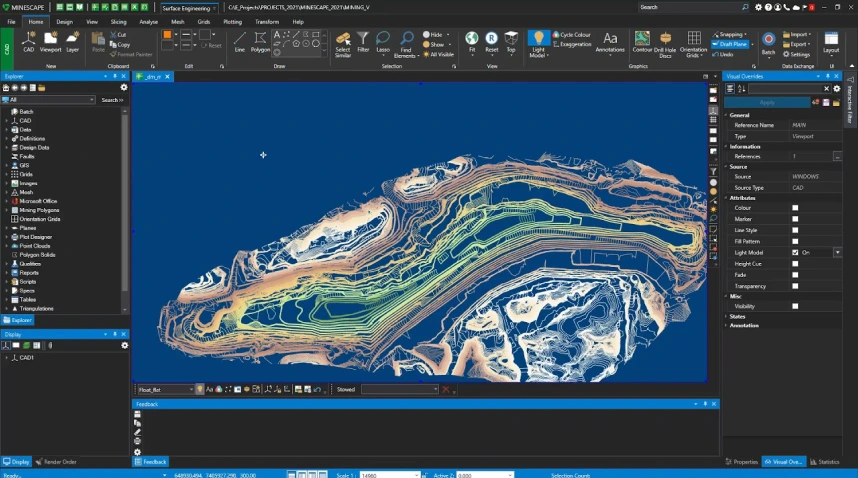Open the Drill Hole Discs tool
This screenshot has width=858, height=478.
point(666,41)
